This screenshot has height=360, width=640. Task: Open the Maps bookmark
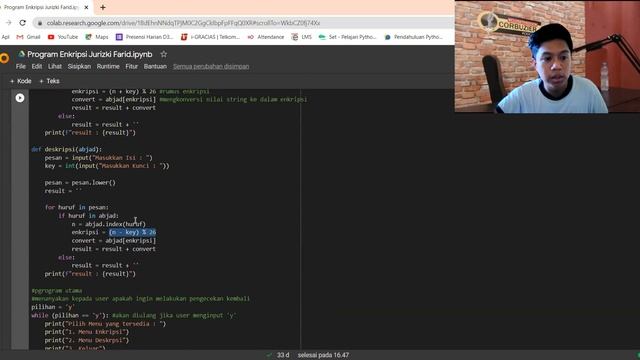[x=97, y=37]
